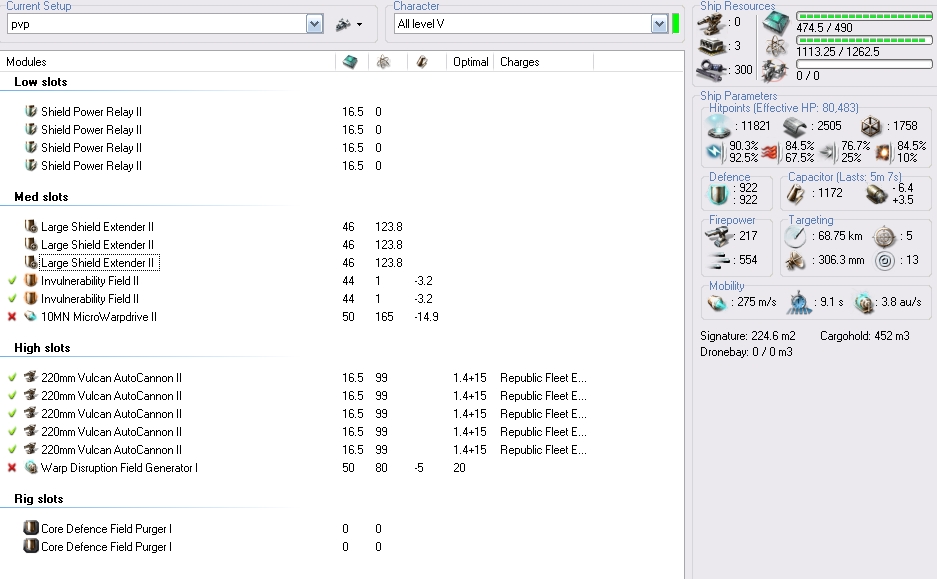Click the capacitor capacity icon showing 1172
The image size is (937, 579).
(x=795, y=194)
